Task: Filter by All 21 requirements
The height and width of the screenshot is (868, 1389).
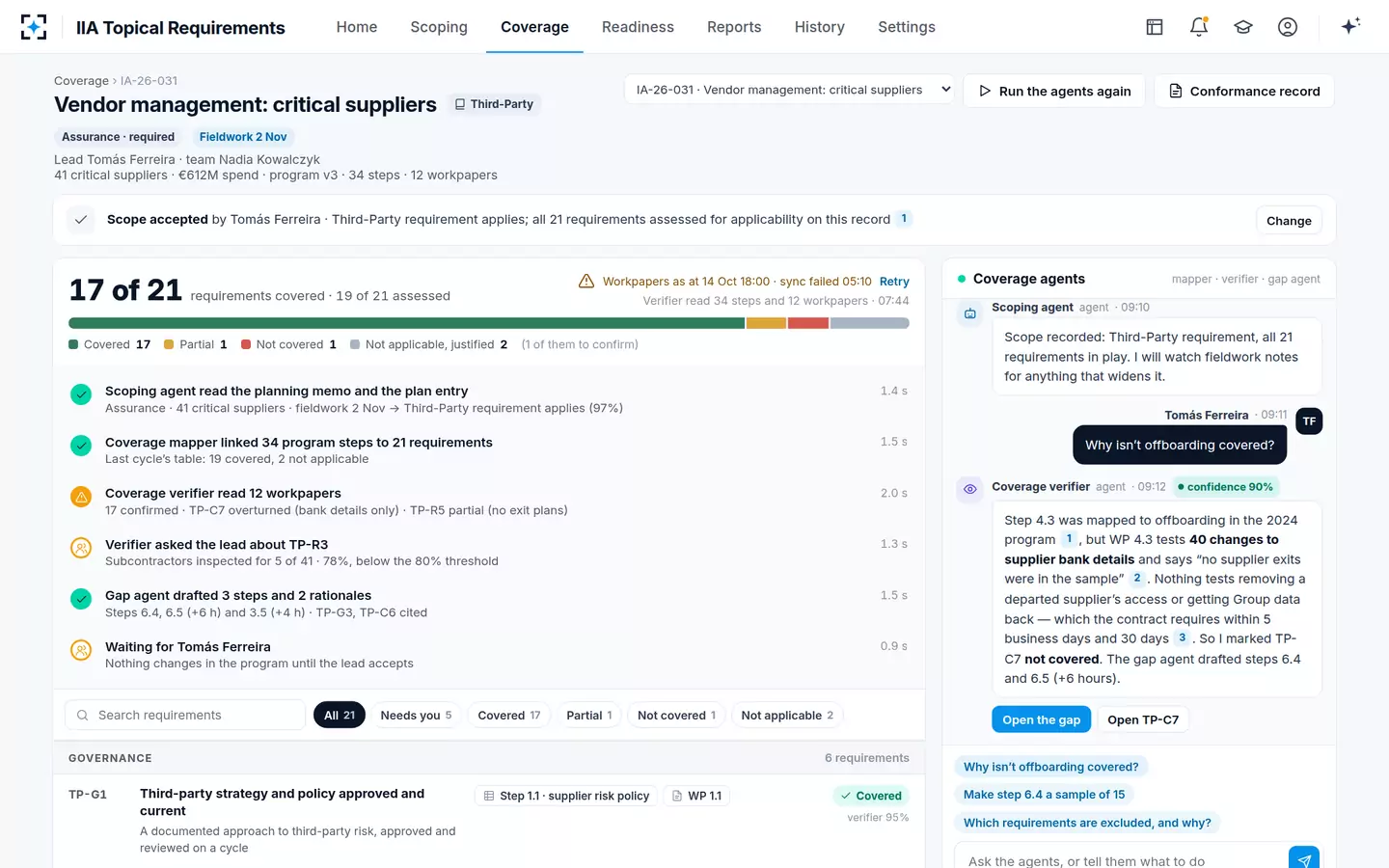Action: pyautogui.click(x=340, y=715)
